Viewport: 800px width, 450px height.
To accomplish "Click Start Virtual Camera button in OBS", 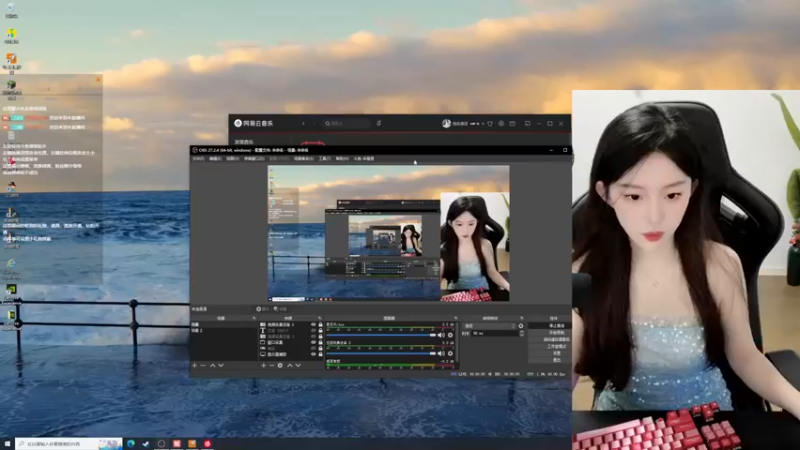I will pos(550,339).
